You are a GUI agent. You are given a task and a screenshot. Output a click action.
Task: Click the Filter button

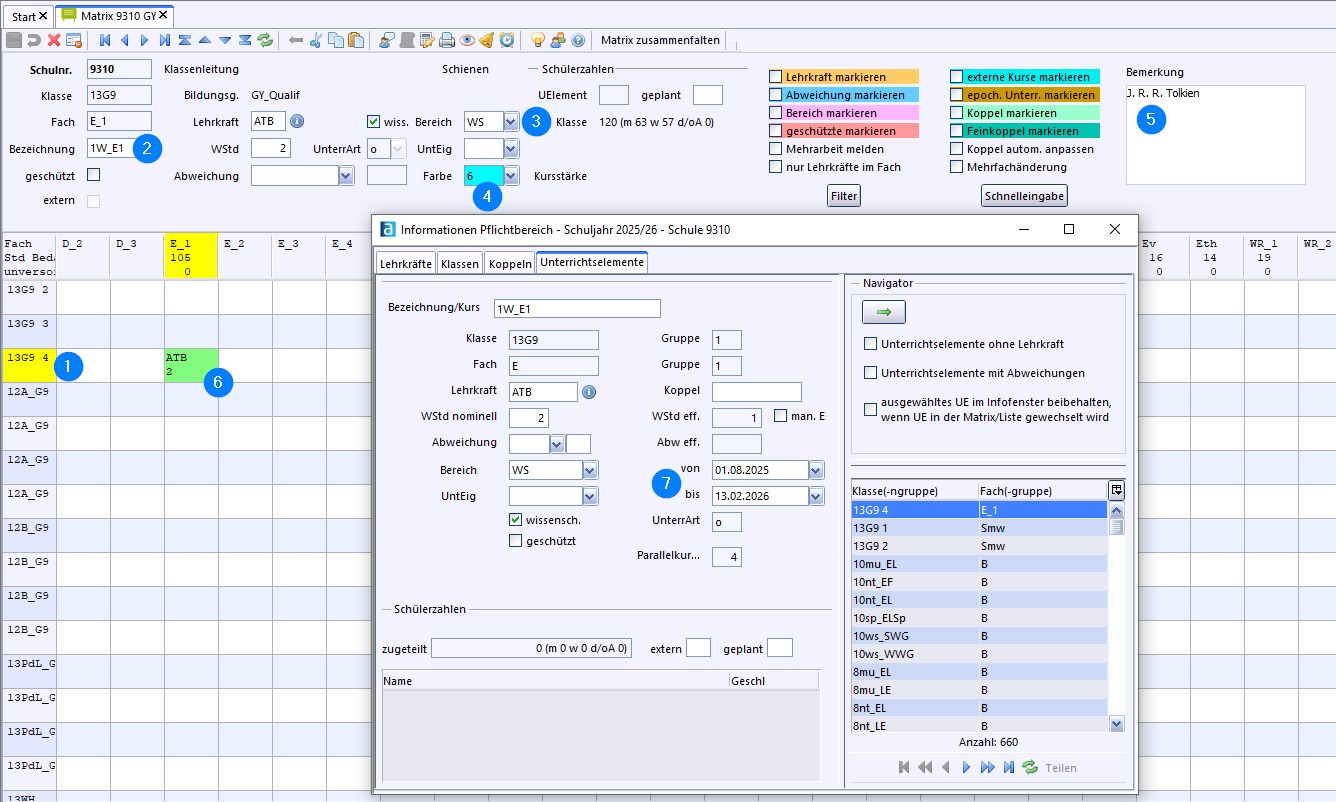coord(844,196)
